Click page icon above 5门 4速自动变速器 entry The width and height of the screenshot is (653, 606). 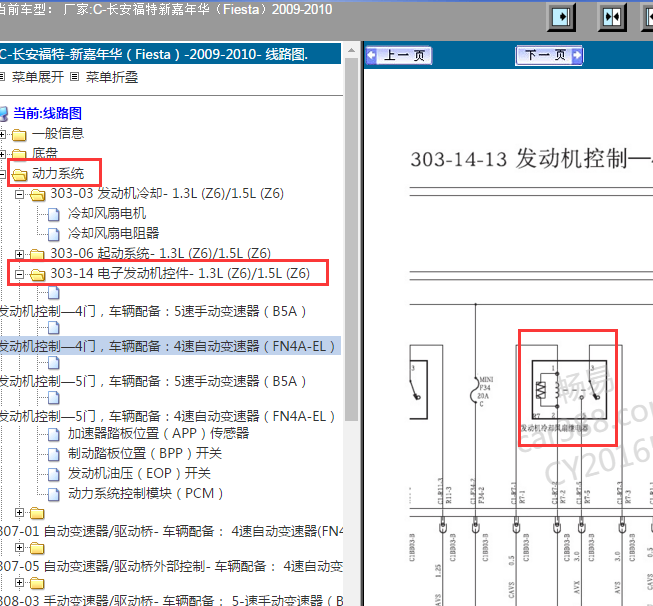click(53, 398)
